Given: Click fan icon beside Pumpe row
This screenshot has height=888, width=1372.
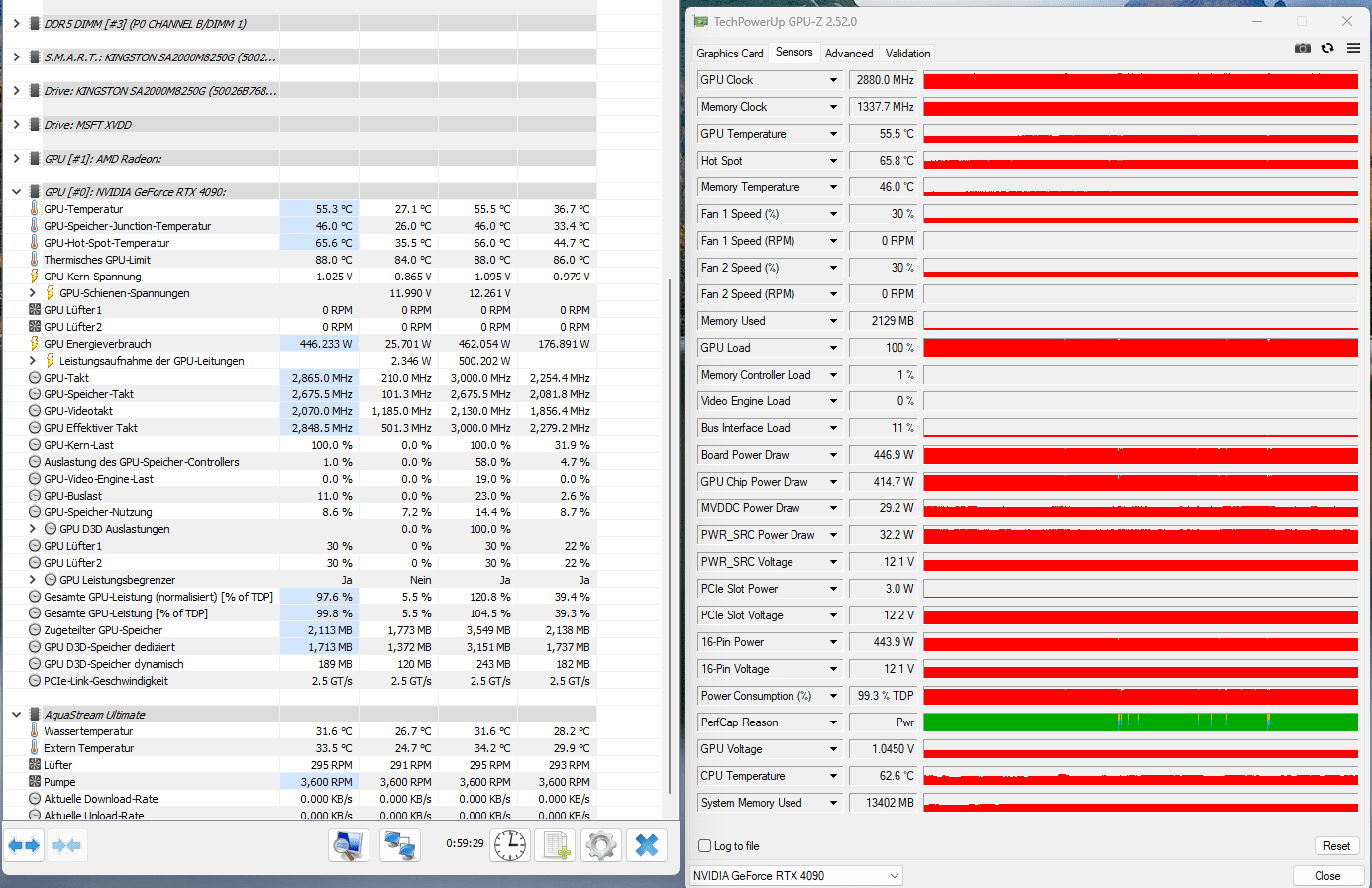Looking at the screenshot, I should [34, 782].
